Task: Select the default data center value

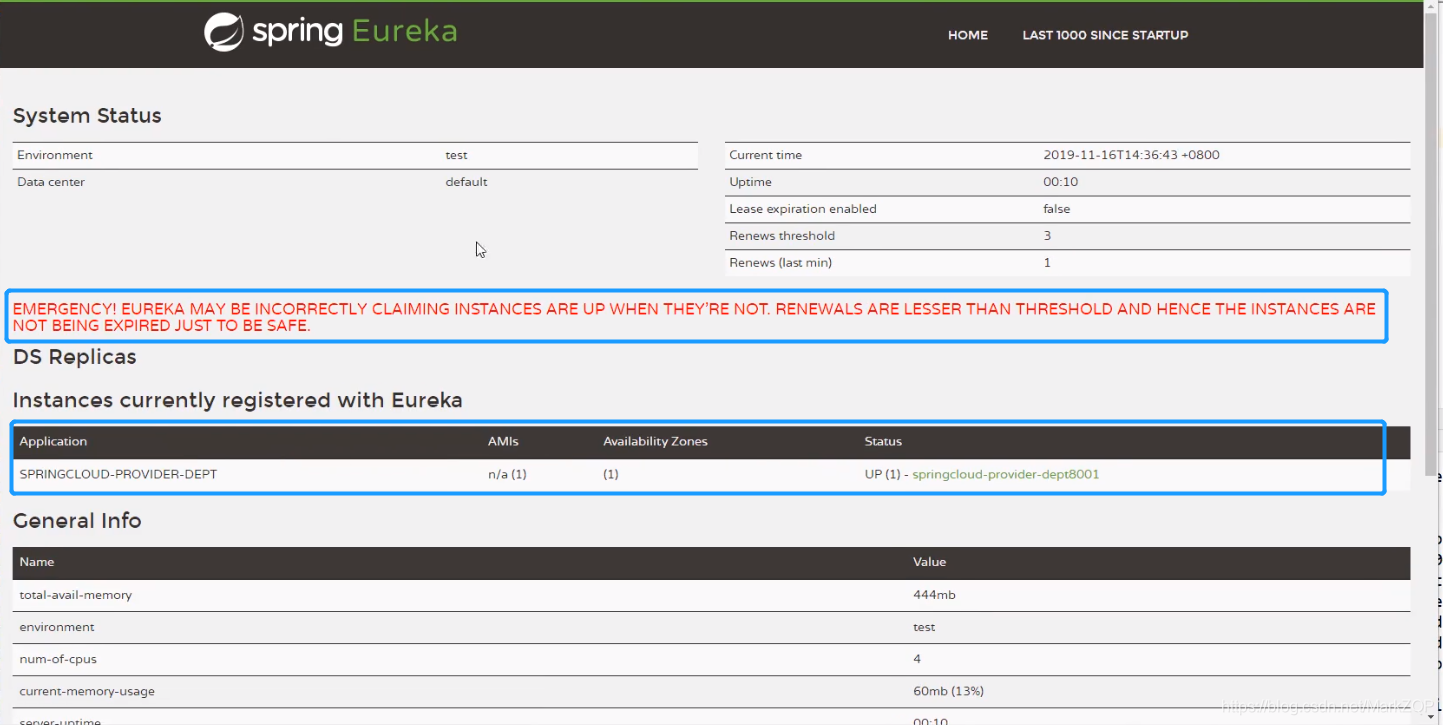Action: 466,182
